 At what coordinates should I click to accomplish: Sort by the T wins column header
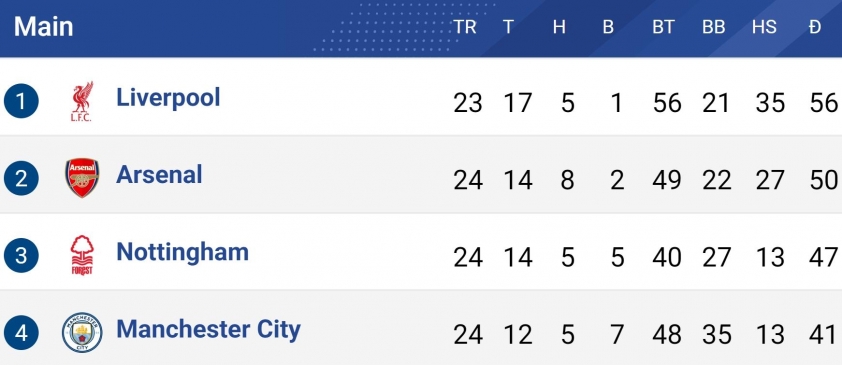(509, 27)
